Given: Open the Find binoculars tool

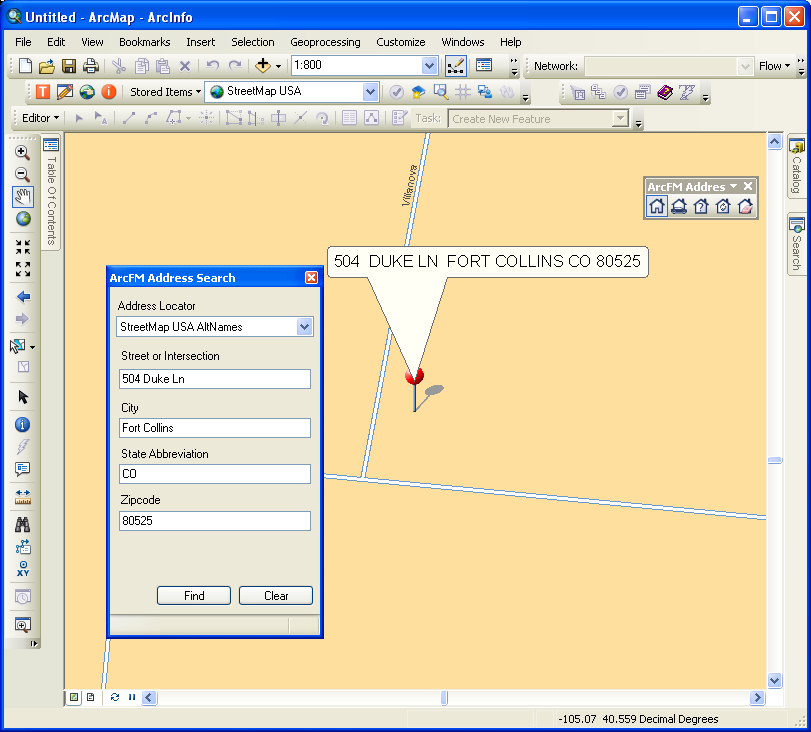Looking at the screenshot, I should click(x=22, y=525).
